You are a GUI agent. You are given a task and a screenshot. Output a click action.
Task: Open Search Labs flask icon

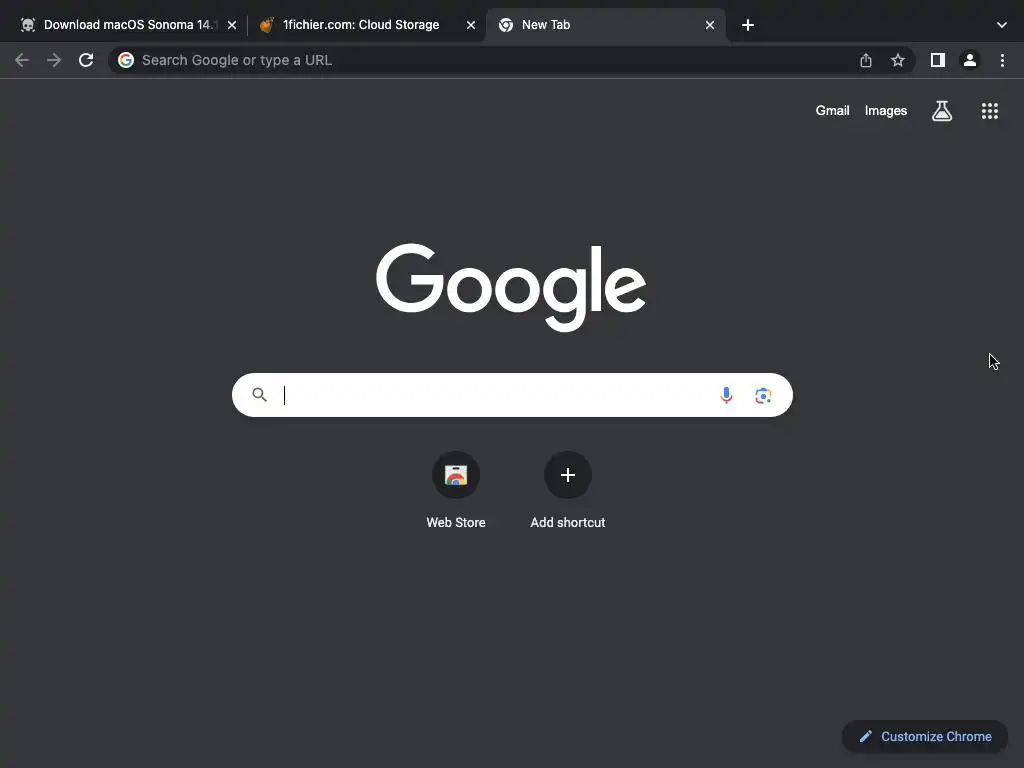tap(942, 111)
